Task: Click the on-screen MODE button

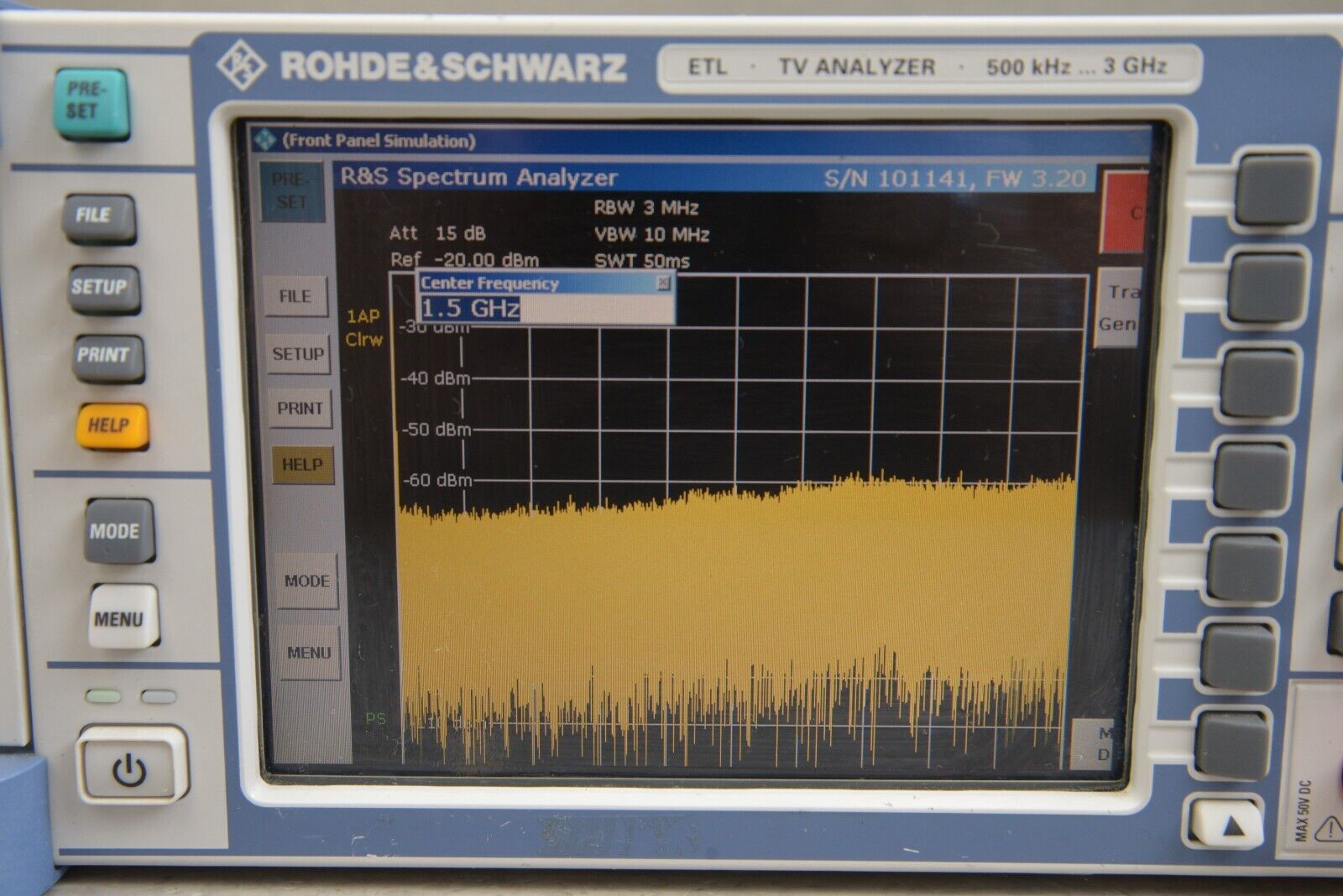Action: tap(306, 581)
